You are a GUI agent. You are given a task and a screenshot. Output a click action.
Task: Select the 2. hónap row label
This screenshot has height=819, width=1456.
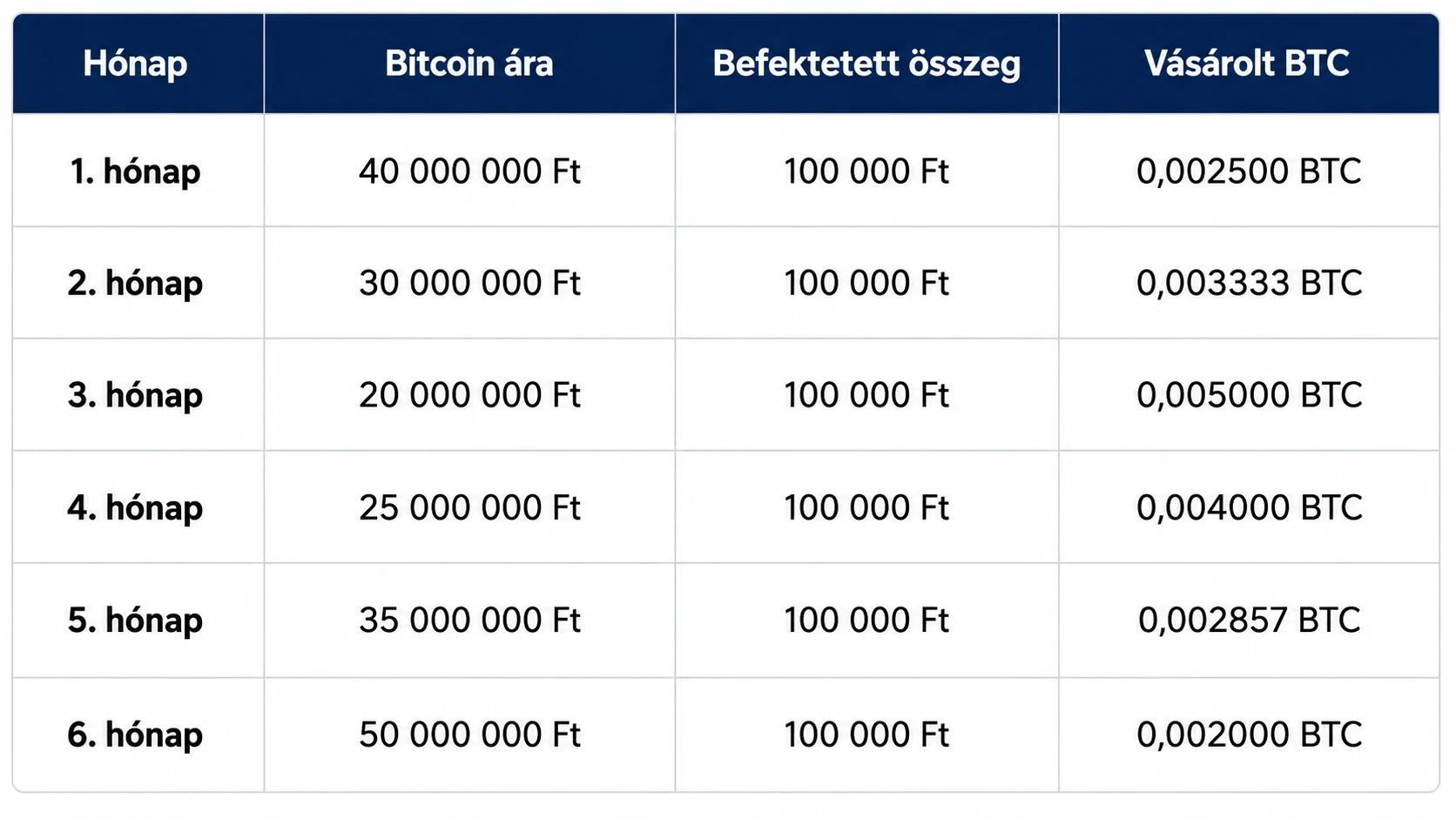135,283
